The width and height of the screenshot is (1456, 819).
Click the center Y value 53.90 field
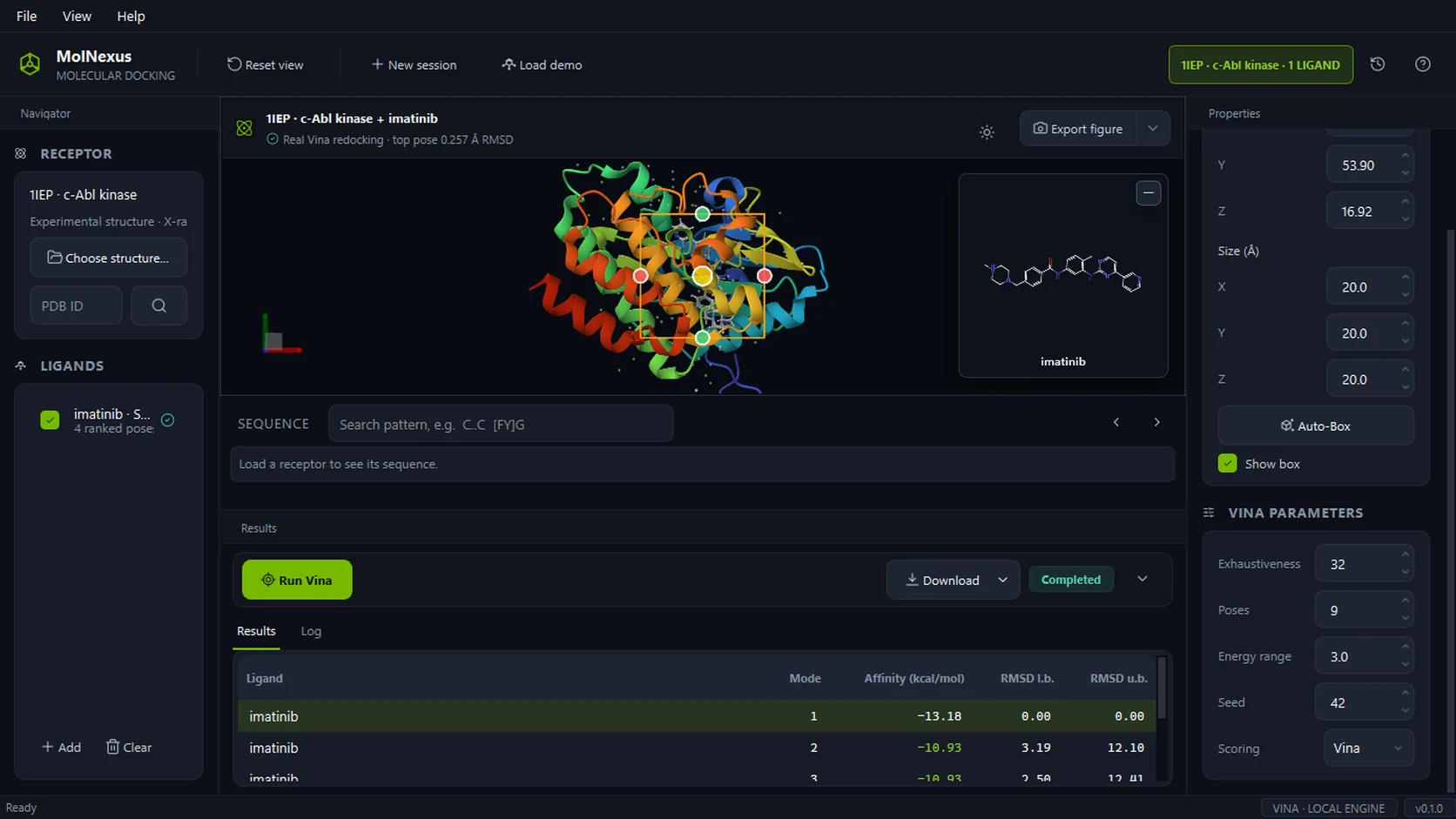coord(1369,164)
